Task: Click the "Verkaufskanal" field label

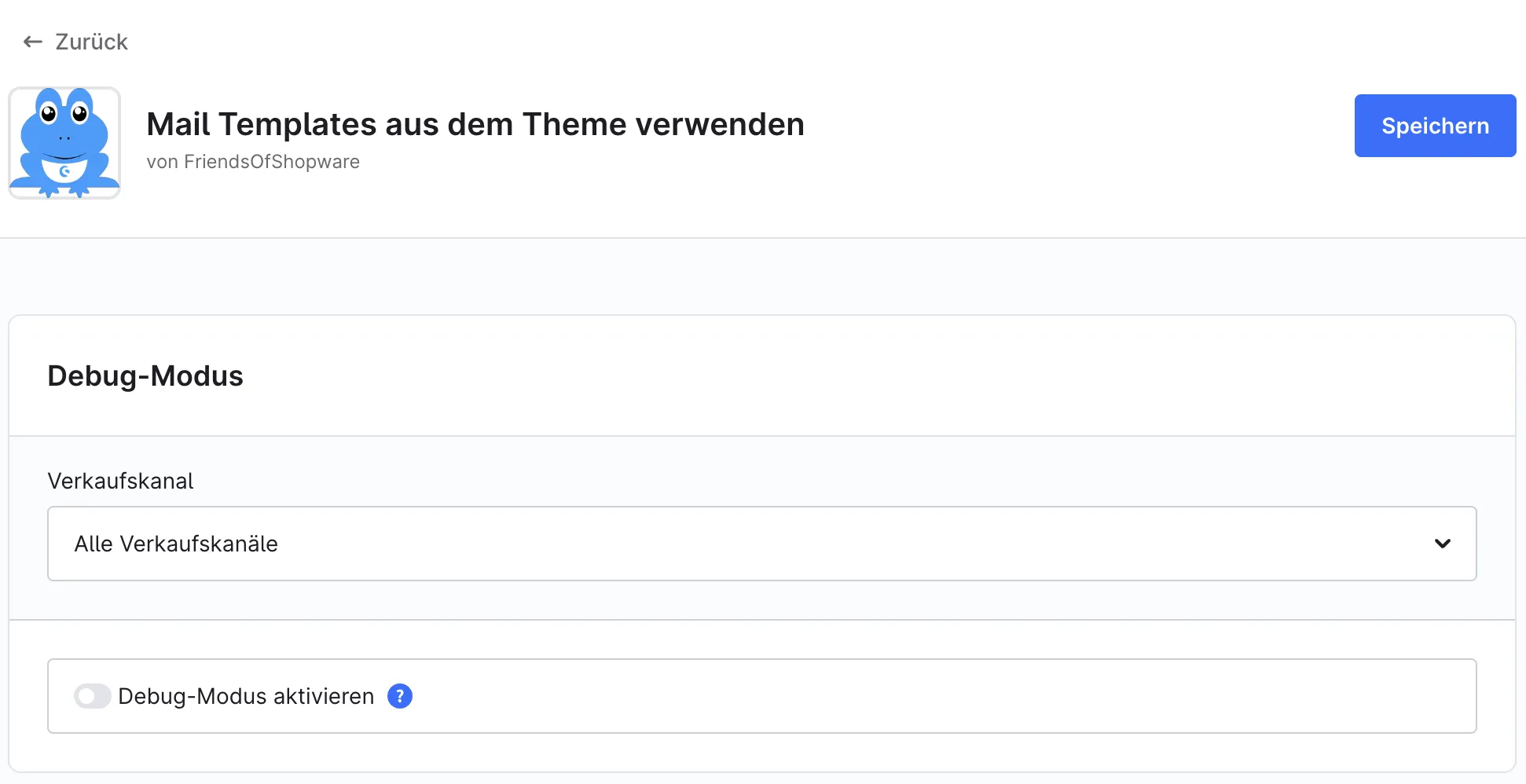Action: coord(120,481)
